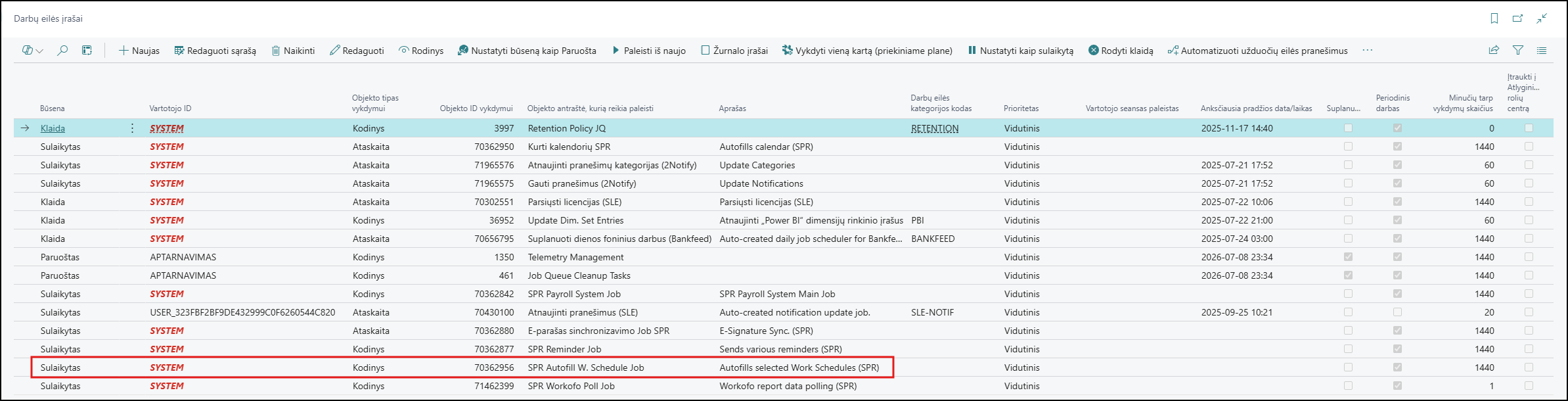Click Prioritetas column header
1568x401 pixels.
(x=1021, y=108)
